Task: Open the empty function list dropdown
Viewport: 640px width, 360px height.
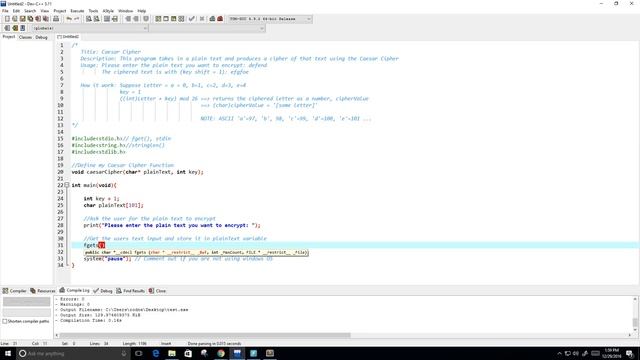Action: [207, 28]
